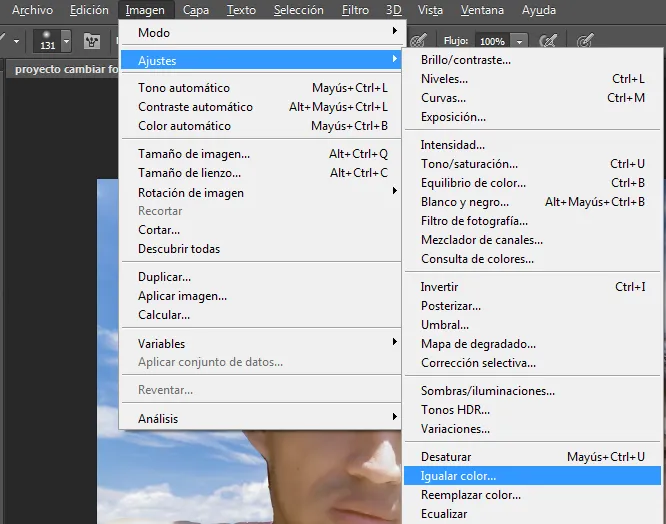Open Niveles adjustment

click(x=533, y=79)
